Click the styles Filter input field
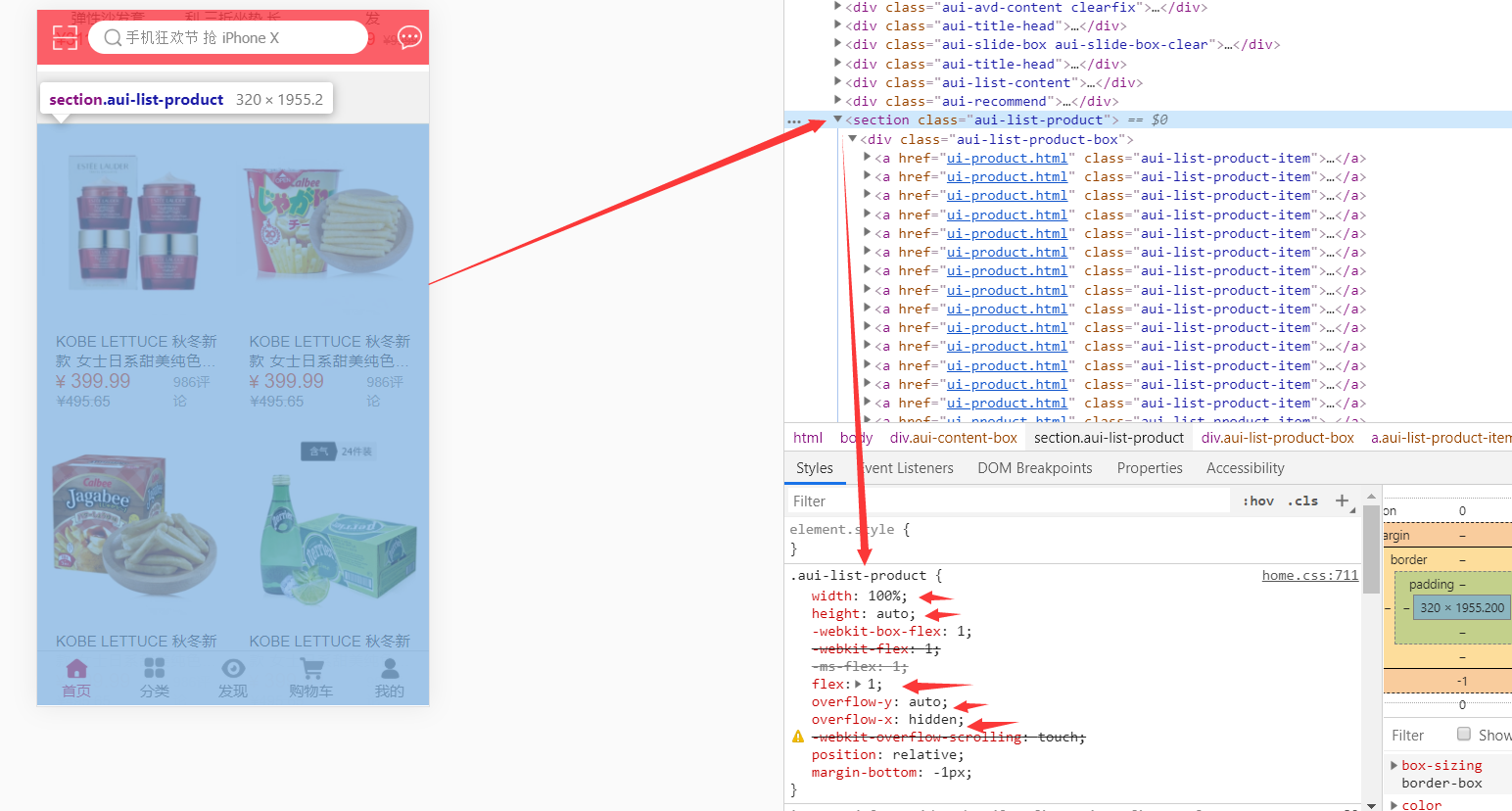1512x811 pixels. 1009,501
